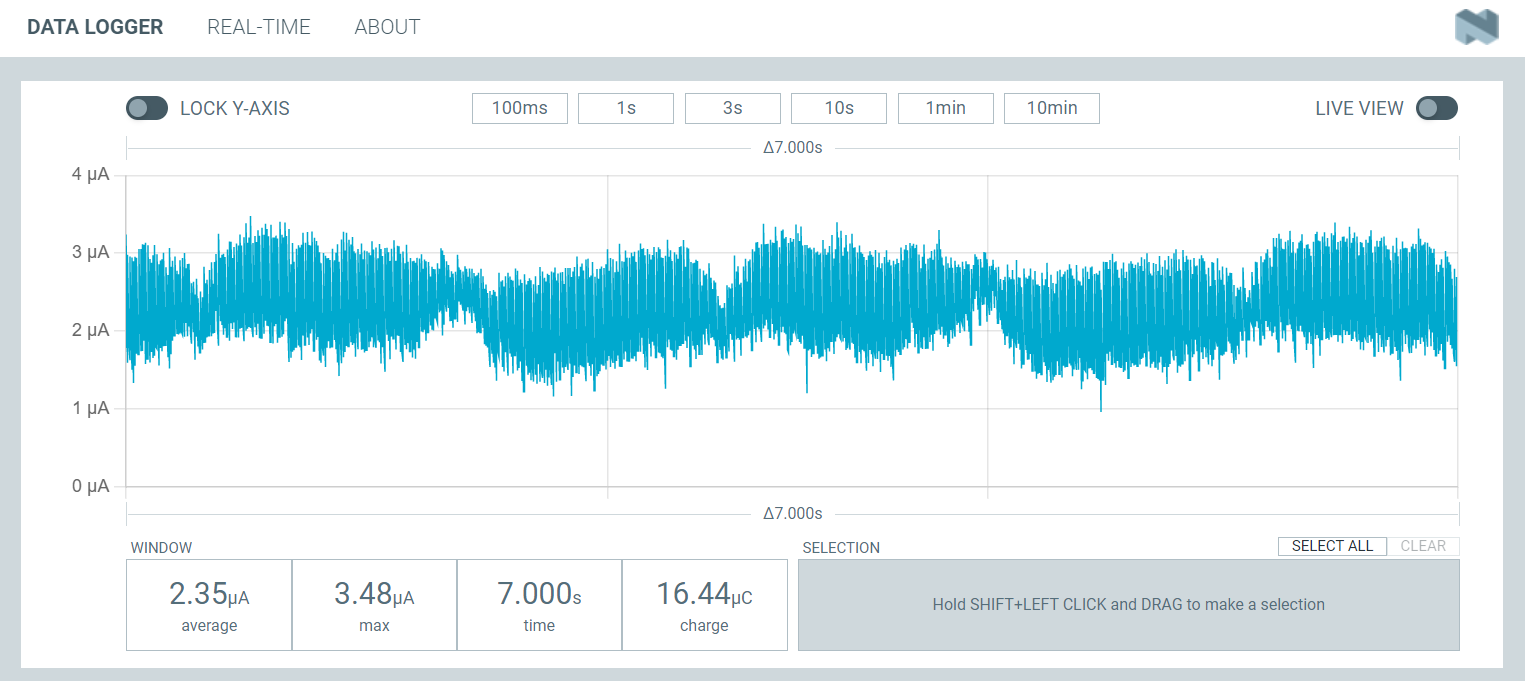Set the chart window to 10s
The image size is (1525, 681).
[x=839, y=108]
